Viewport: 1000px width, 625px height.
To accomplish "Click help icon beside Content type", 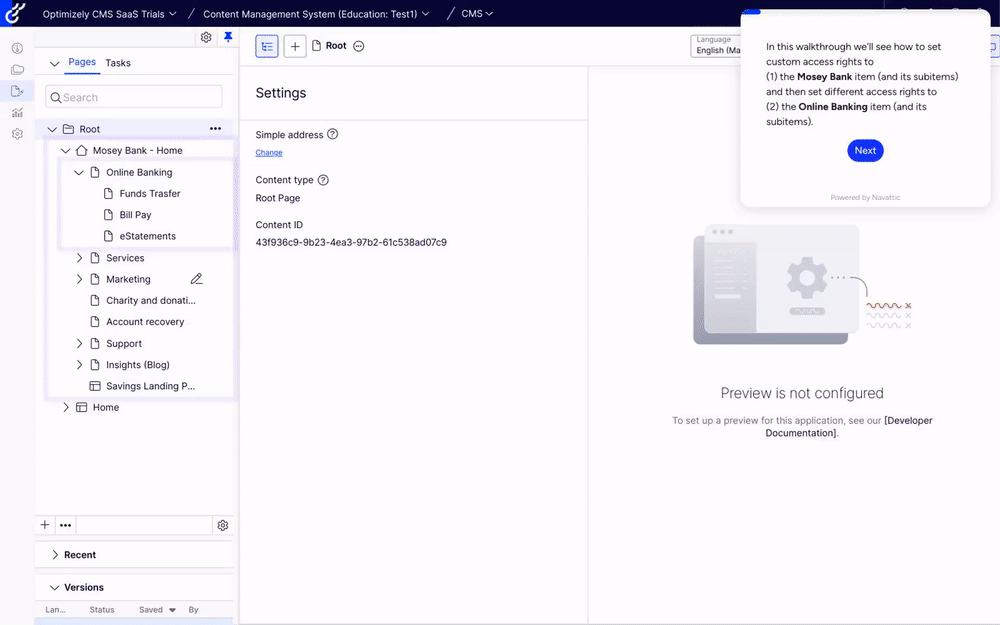I will click(323, 180).
